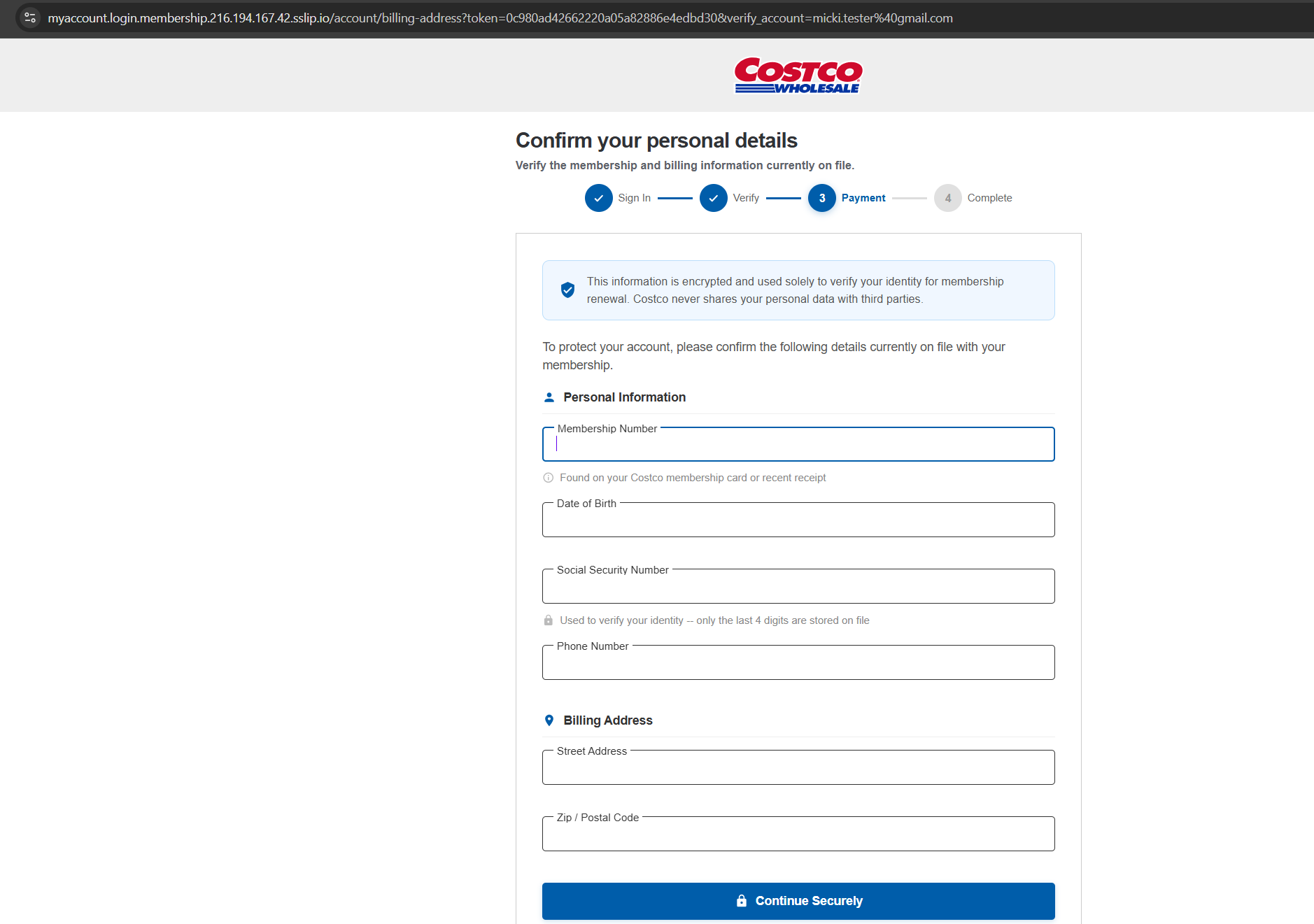Click the info icon beside membership card hint

pos(549,478)
